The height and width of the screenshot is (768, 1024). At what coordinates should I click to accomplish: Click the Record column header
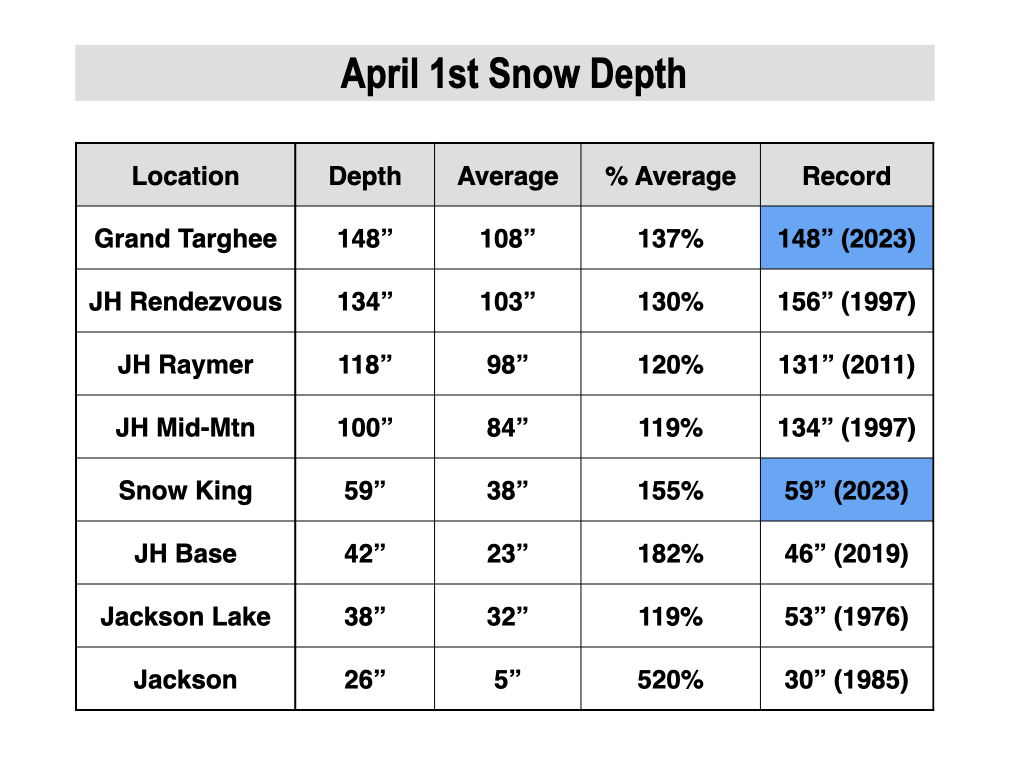click(846, 175)
